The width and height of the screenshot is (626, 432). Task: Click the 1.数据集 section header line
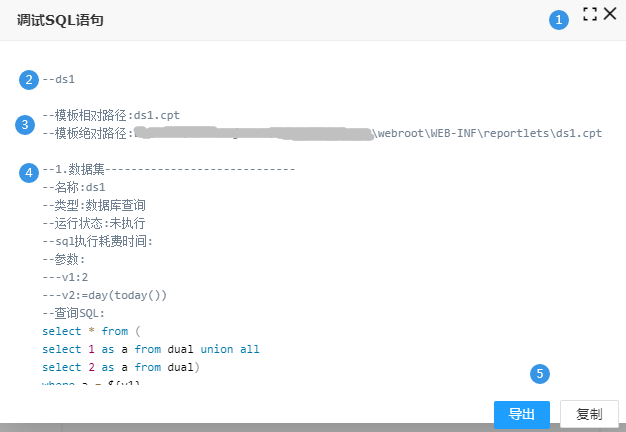point(168,169)
